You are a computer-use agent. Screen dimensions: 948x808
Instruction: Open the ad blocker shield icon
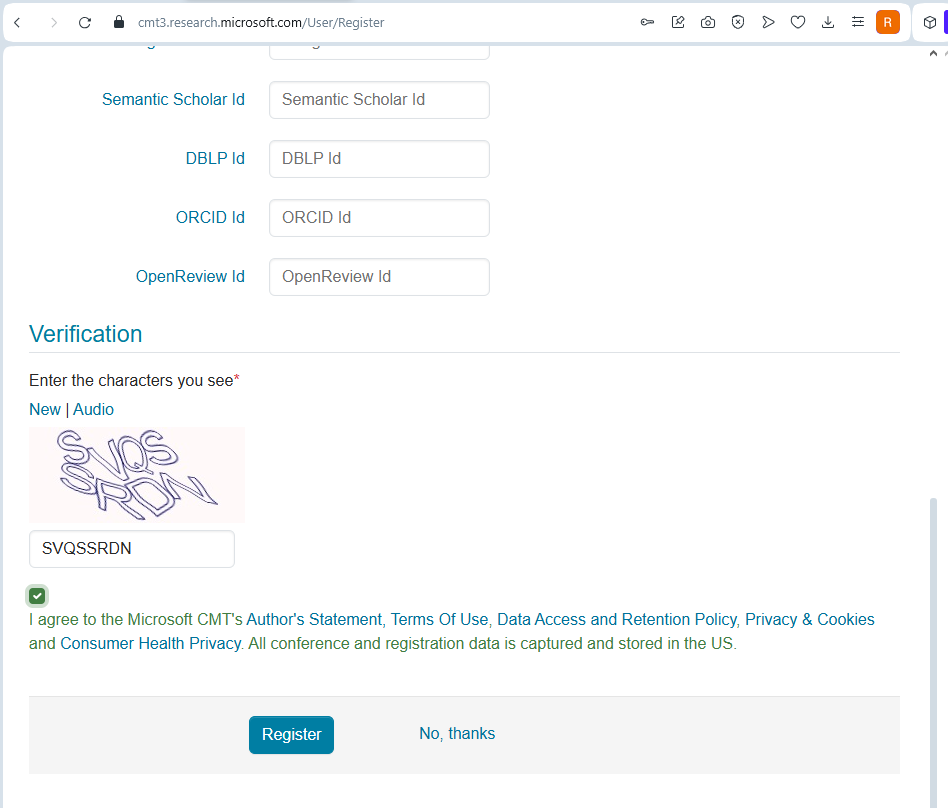coord(738,22)
